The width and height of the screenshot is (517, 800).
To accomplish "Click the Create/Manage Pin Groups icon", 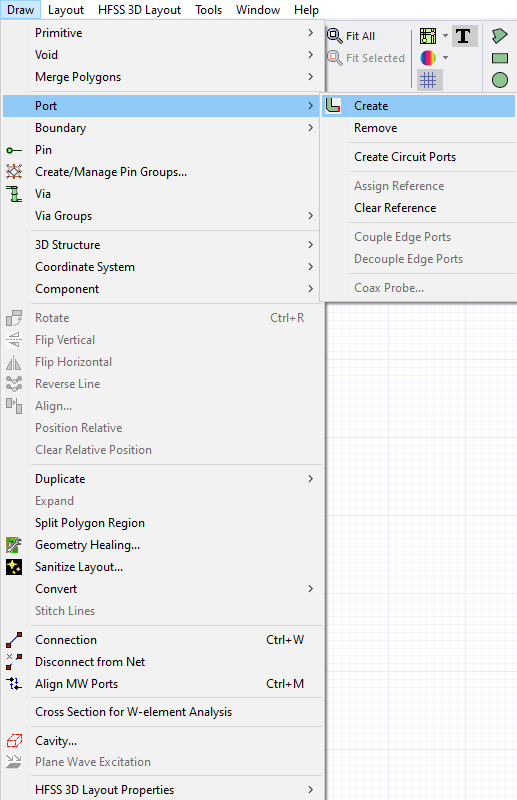I will pos(14,172).
